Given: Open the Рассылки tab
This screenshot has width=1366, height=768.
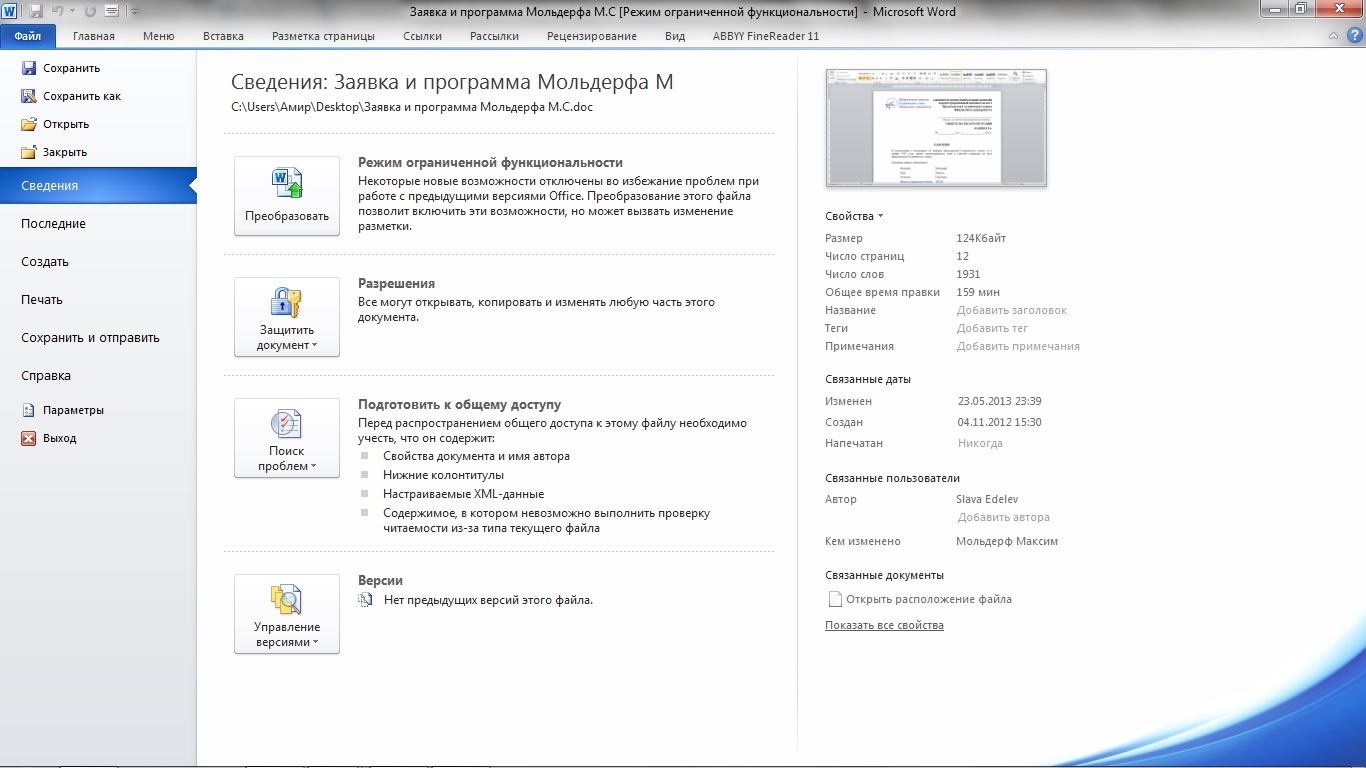Looking at the screenshot, I should pos(494,36).
